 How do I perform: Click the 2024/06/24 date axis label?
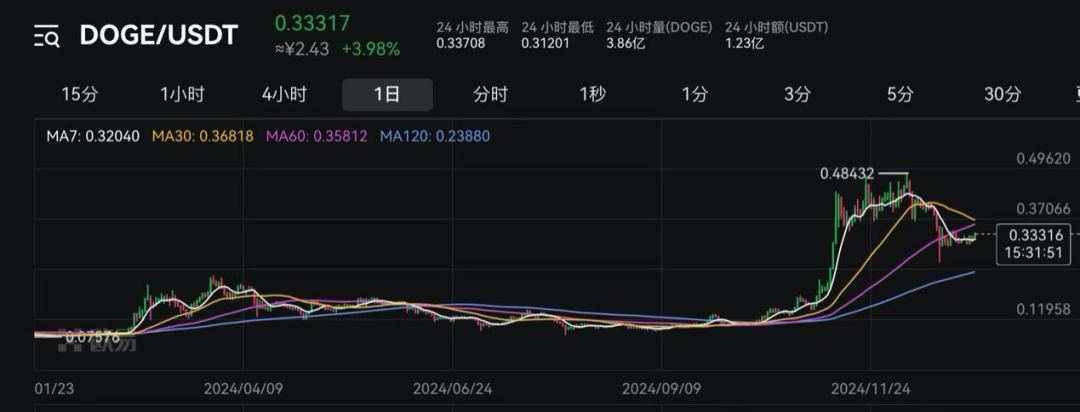[453, 389]
